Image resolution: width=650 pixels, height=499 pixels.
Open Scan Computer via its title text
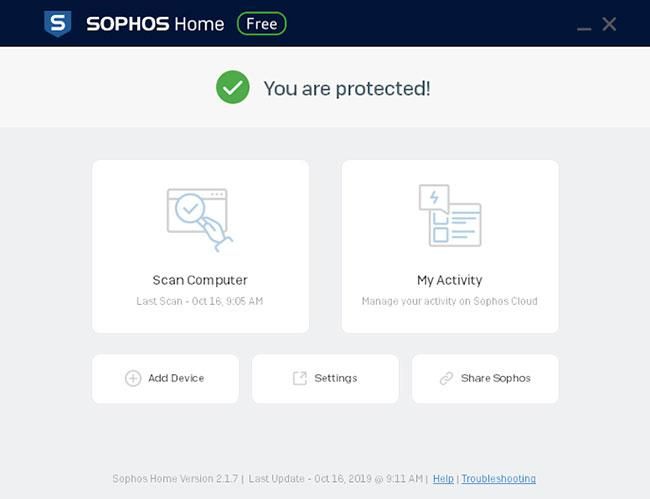click(200, 280)
